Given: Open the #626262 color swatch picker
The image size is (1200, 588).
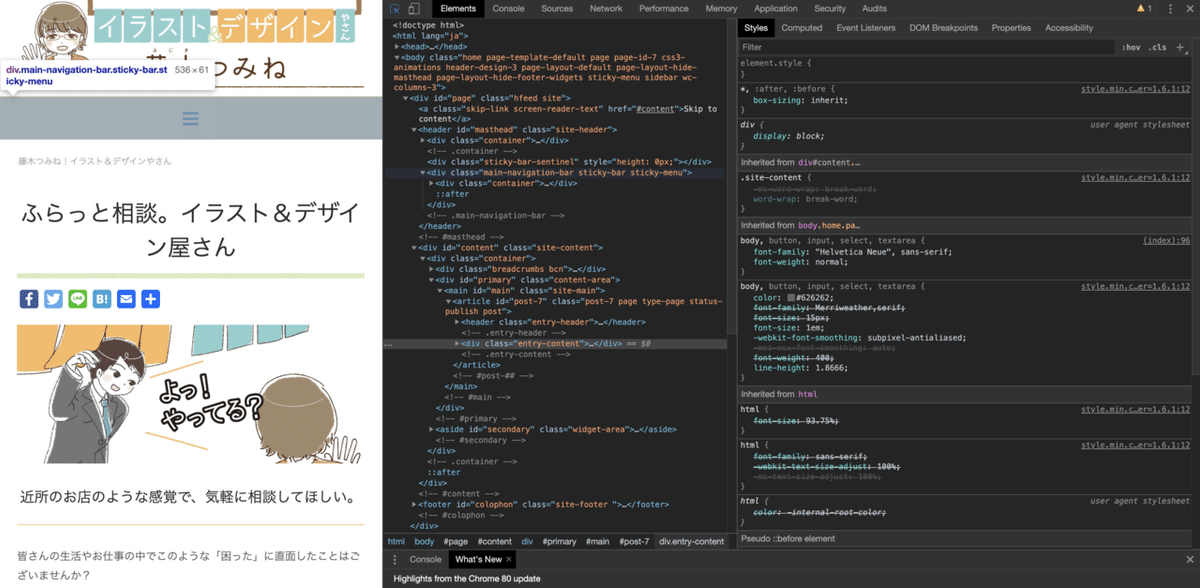Looking at the screenshot, I should [790, 297].
